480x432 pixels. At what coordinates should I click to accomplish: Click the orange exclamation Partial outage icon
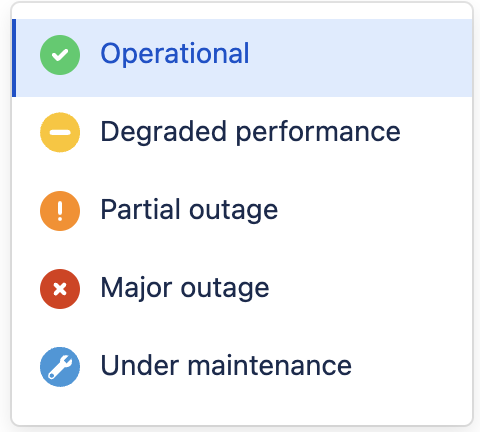click(x=60, y=211)
